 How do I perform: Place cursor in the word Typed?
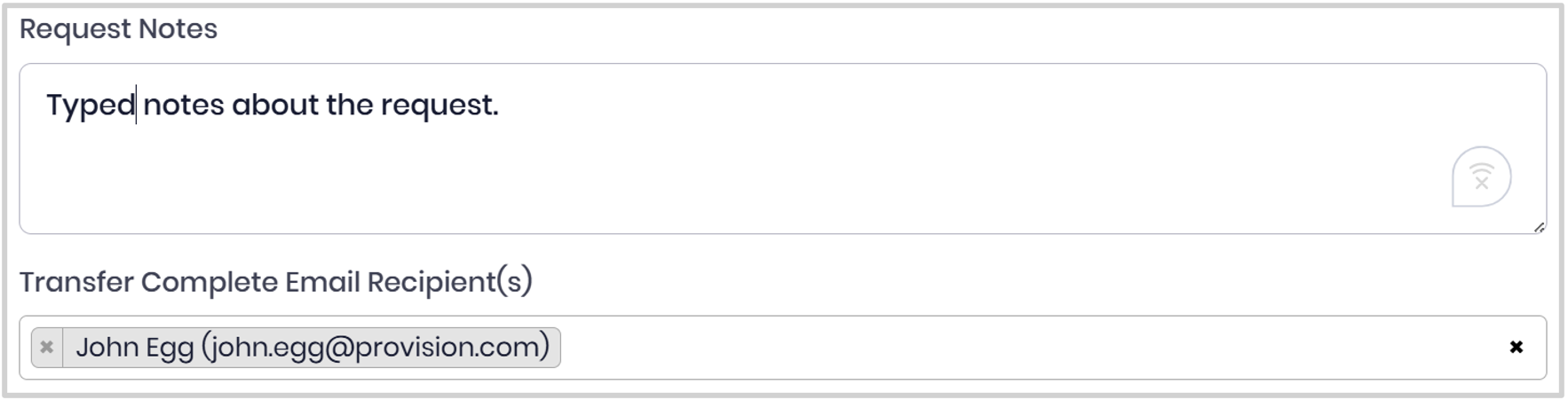pyautogui.click(x=91, y=106)
